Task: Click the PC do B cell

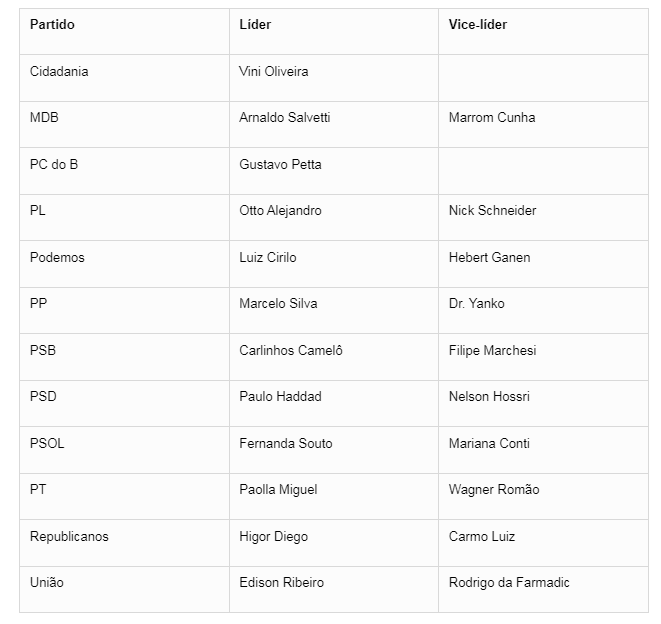Action: [54, 164]
